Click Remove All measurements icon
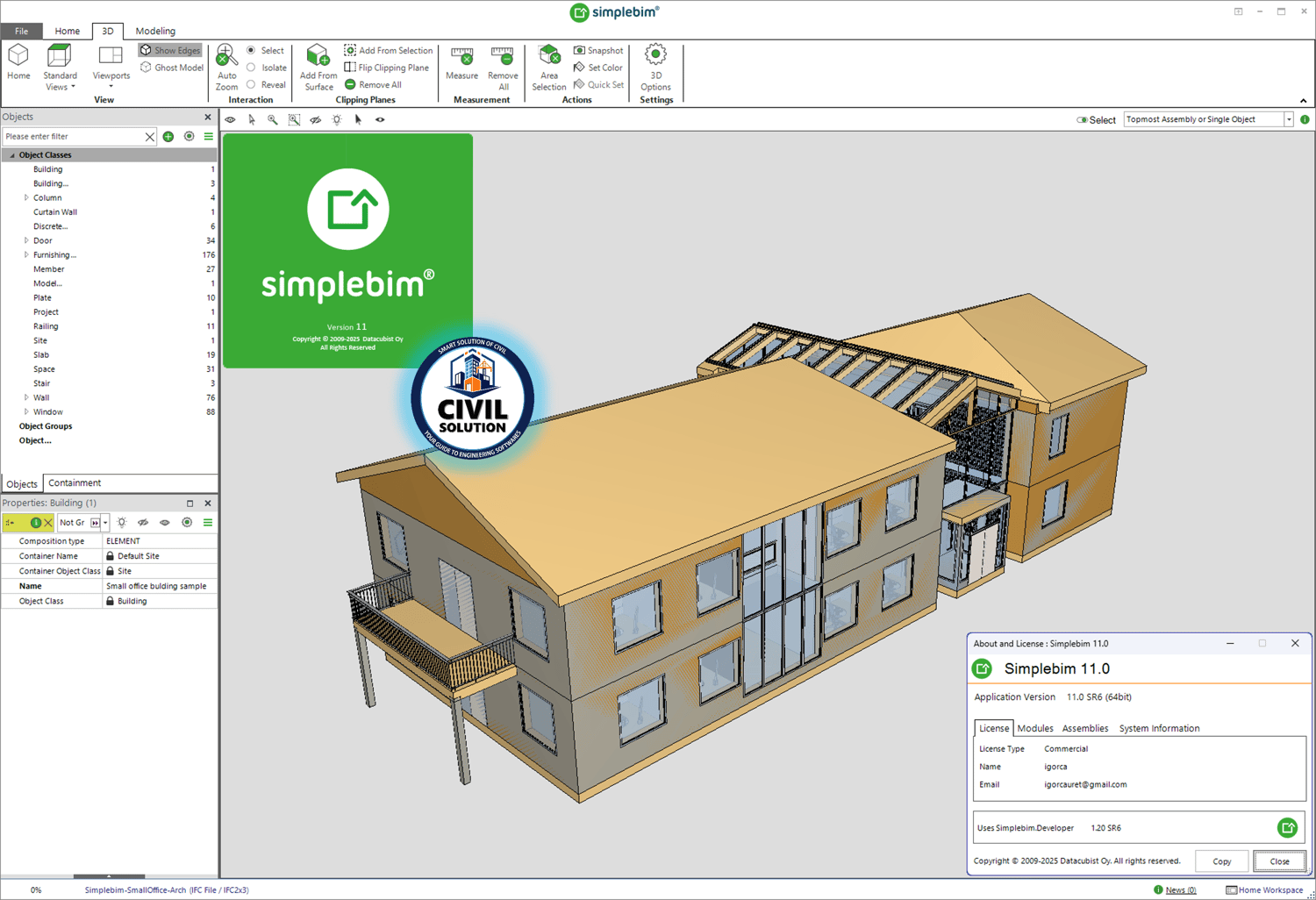1316x900 pixels. pos(503,58)
